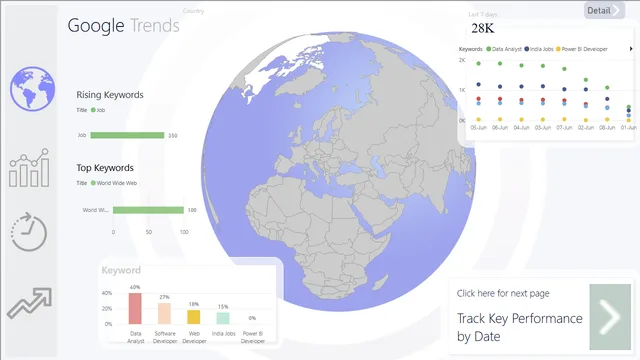
Task: Click World Wide Web legend under Top Keywords
Action: click(114, 183)
